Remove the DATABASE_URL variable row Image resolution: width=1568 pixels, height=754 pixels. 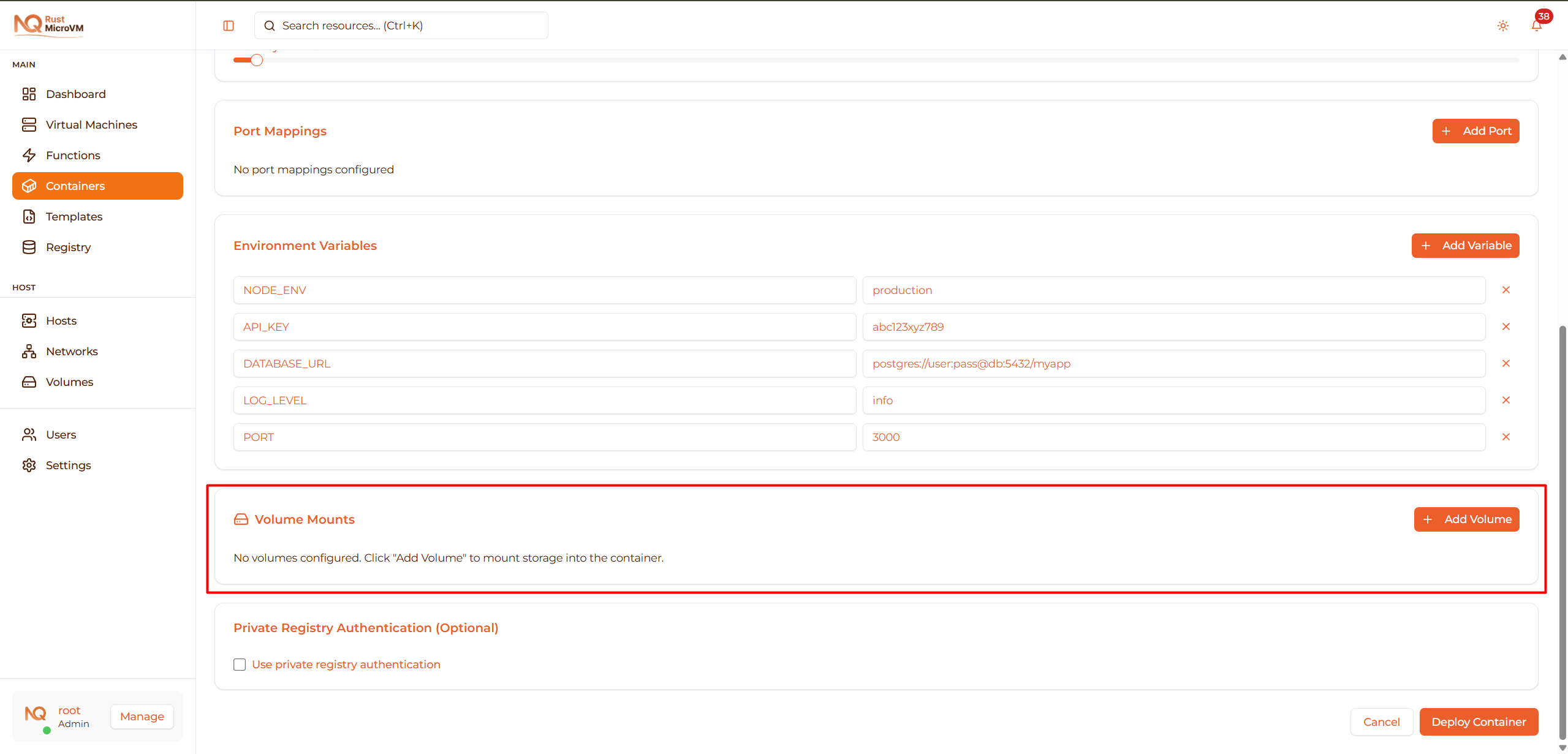1506,363
